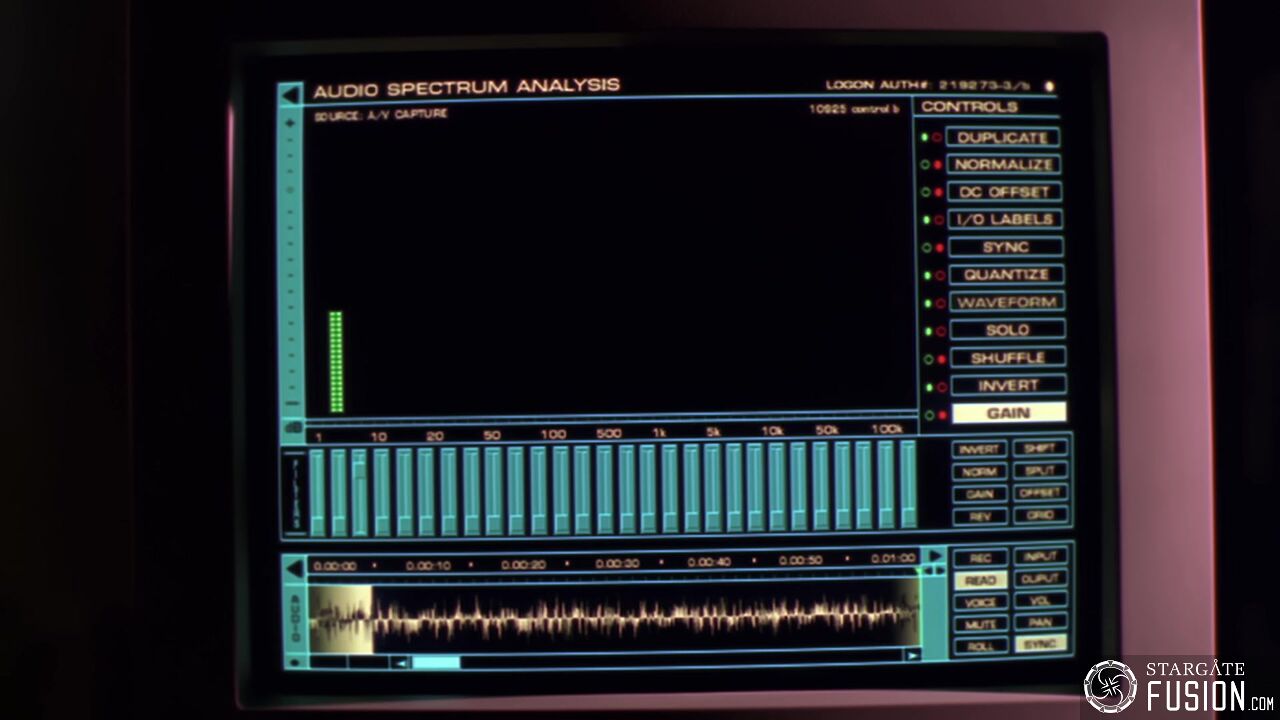1280x720 pixels.
Task: Click the DC OFFSET control button
Action: click(1004, 191)
